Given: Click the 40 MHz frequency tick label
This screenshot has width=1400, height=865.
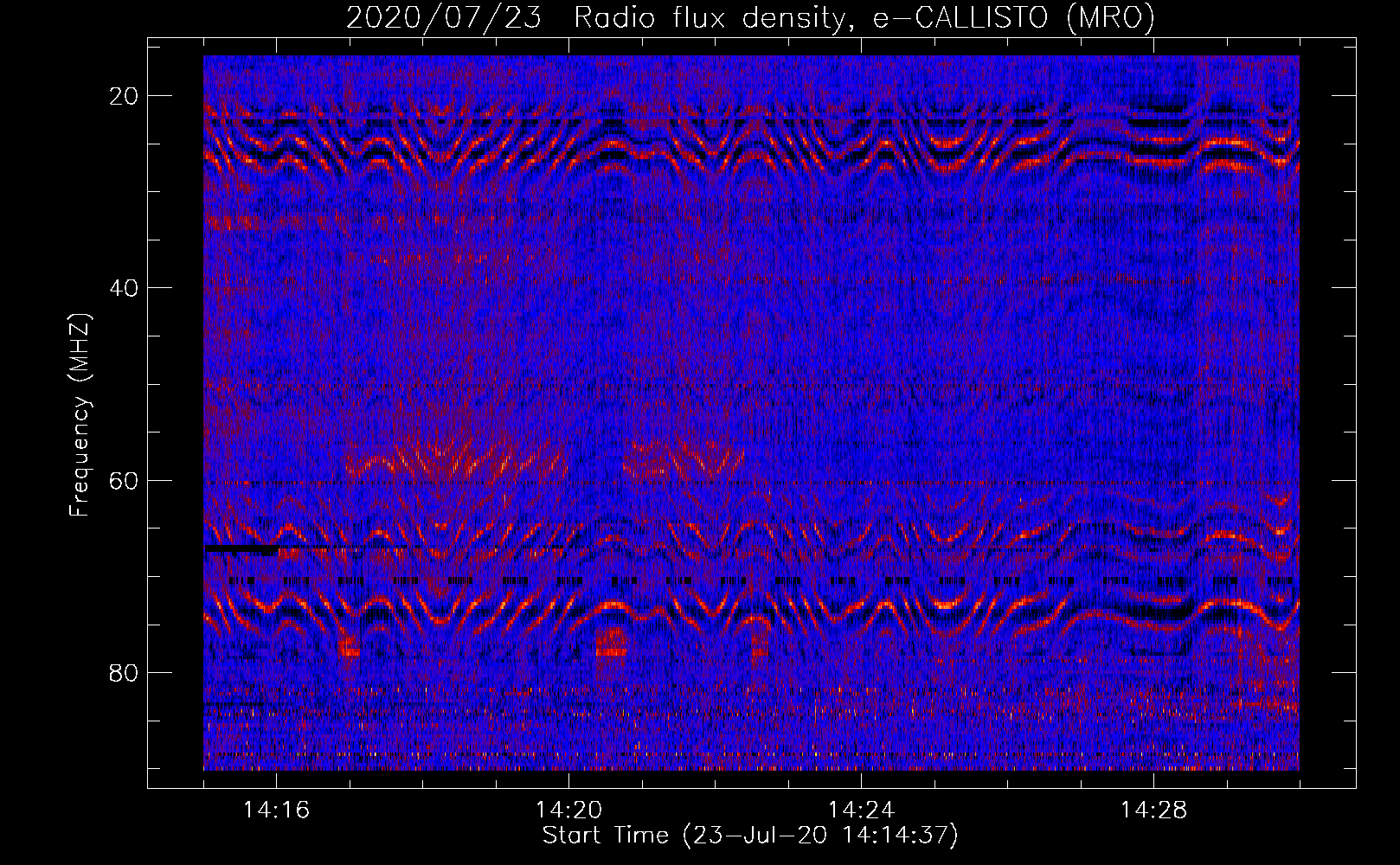Looking at the screenshot, I should click(124, 287).
